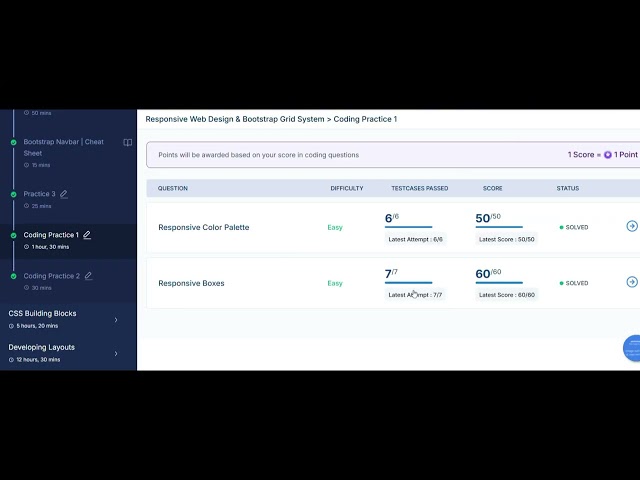Open the Practice 3 lesson
The height and width of the screenshot is (480, 640).
click(39, 194)
